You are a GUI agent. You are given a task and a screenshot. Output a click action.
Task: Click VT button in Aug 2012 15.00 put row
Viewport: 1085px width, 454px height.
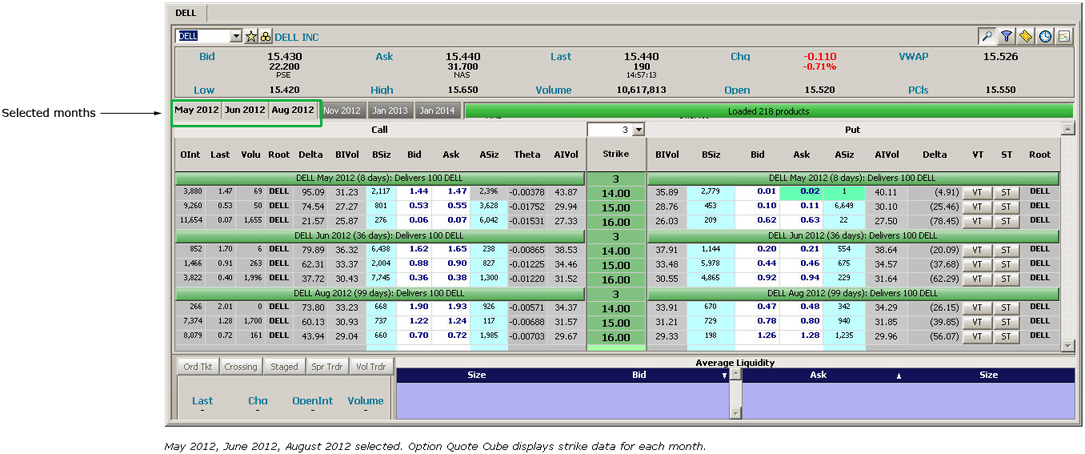pyautogui.click(x=977, y=321)
